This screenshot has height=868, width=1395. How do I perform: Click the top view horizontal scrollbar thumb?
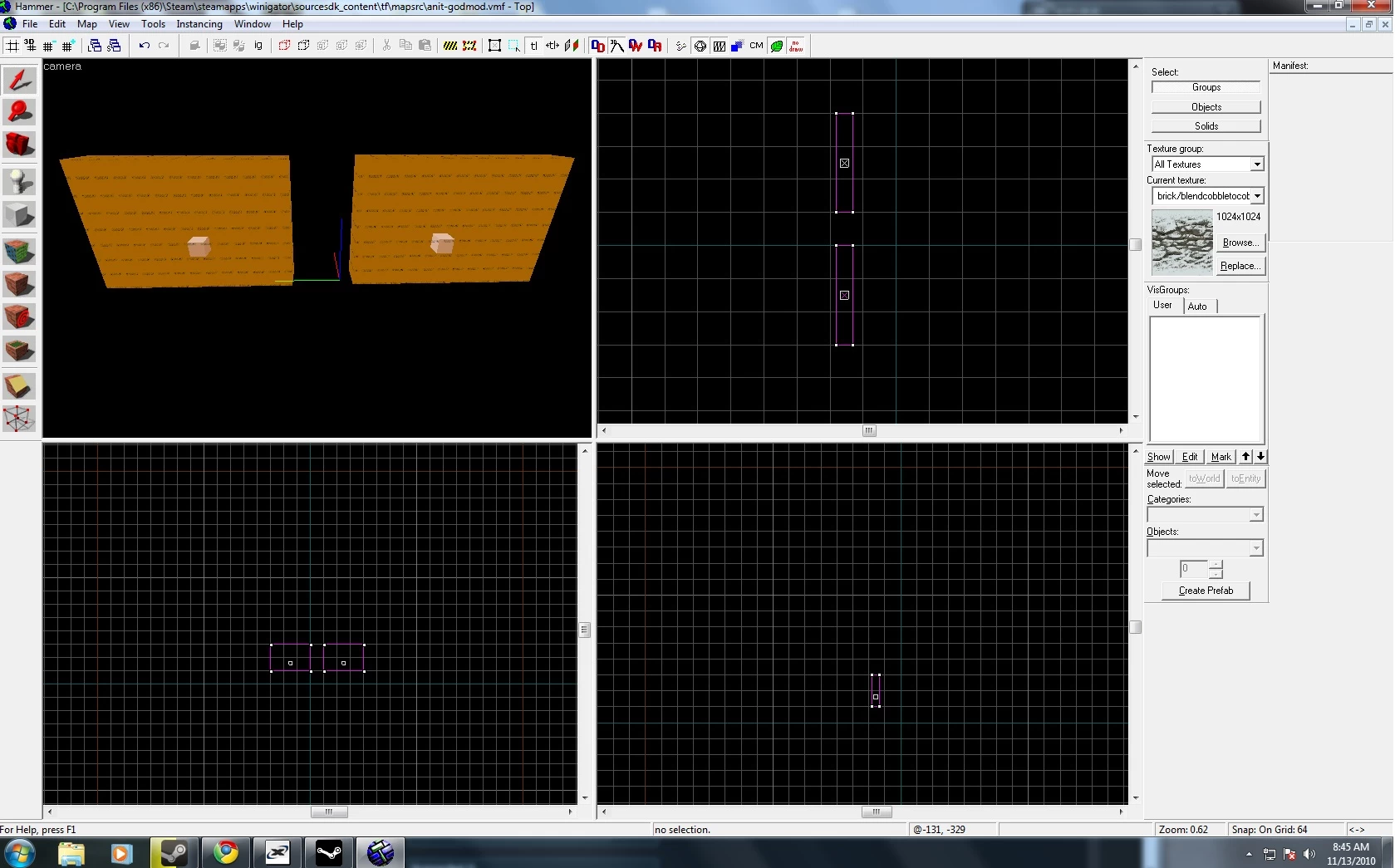click(869, 430)
